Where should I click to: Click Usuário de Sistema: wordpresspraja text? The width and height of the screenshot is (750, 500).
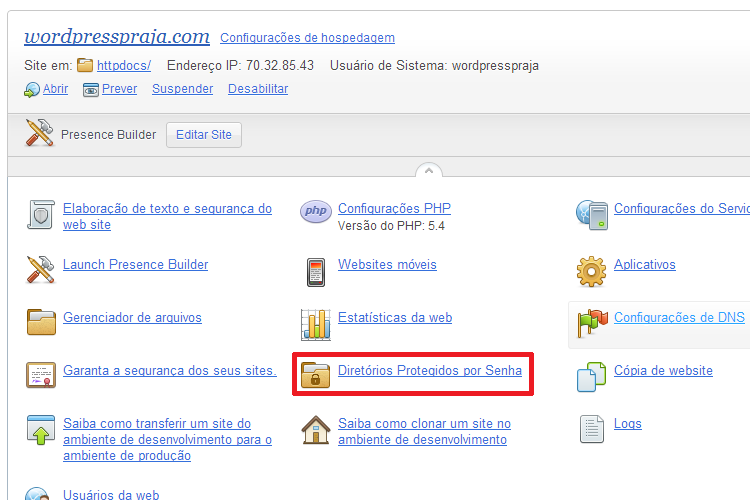434,66
